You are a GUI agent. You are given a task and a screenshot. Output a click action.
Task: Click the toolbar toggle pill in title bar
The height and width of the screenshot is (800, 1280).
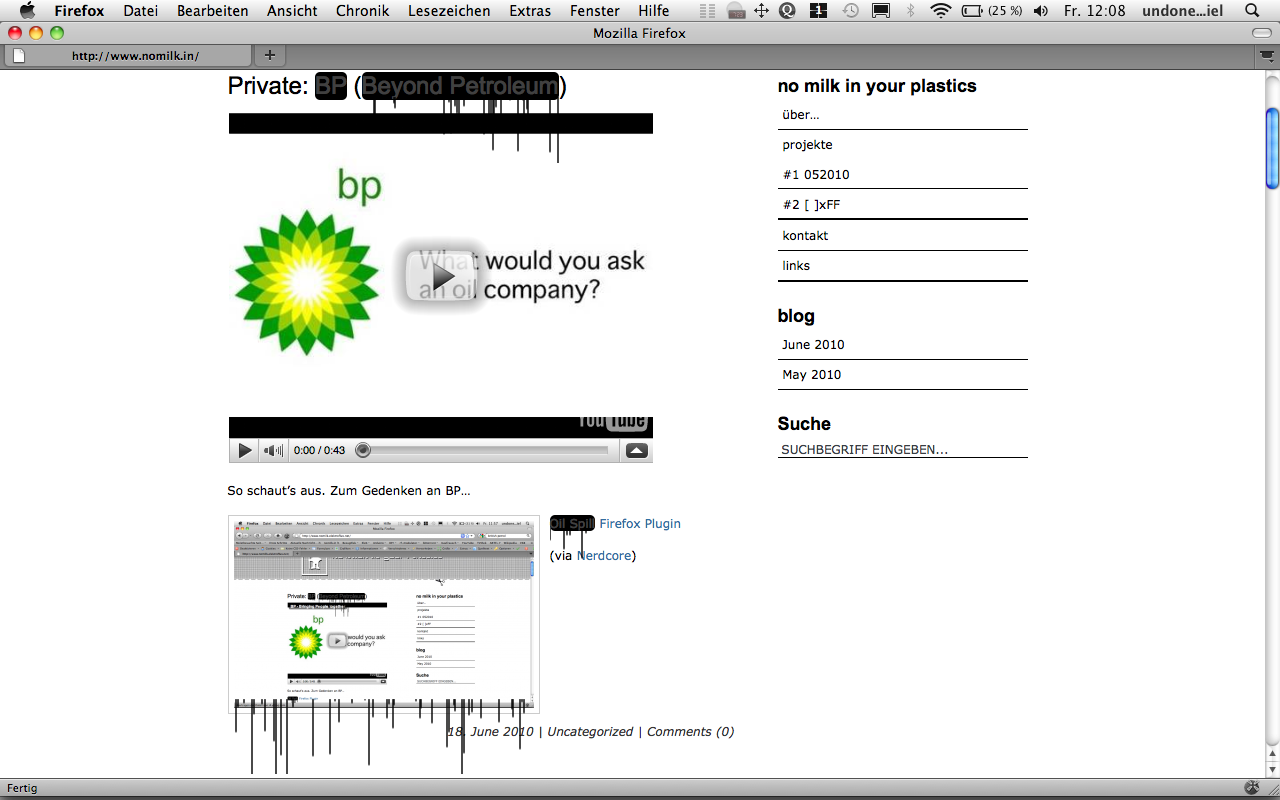[1262, 33]
